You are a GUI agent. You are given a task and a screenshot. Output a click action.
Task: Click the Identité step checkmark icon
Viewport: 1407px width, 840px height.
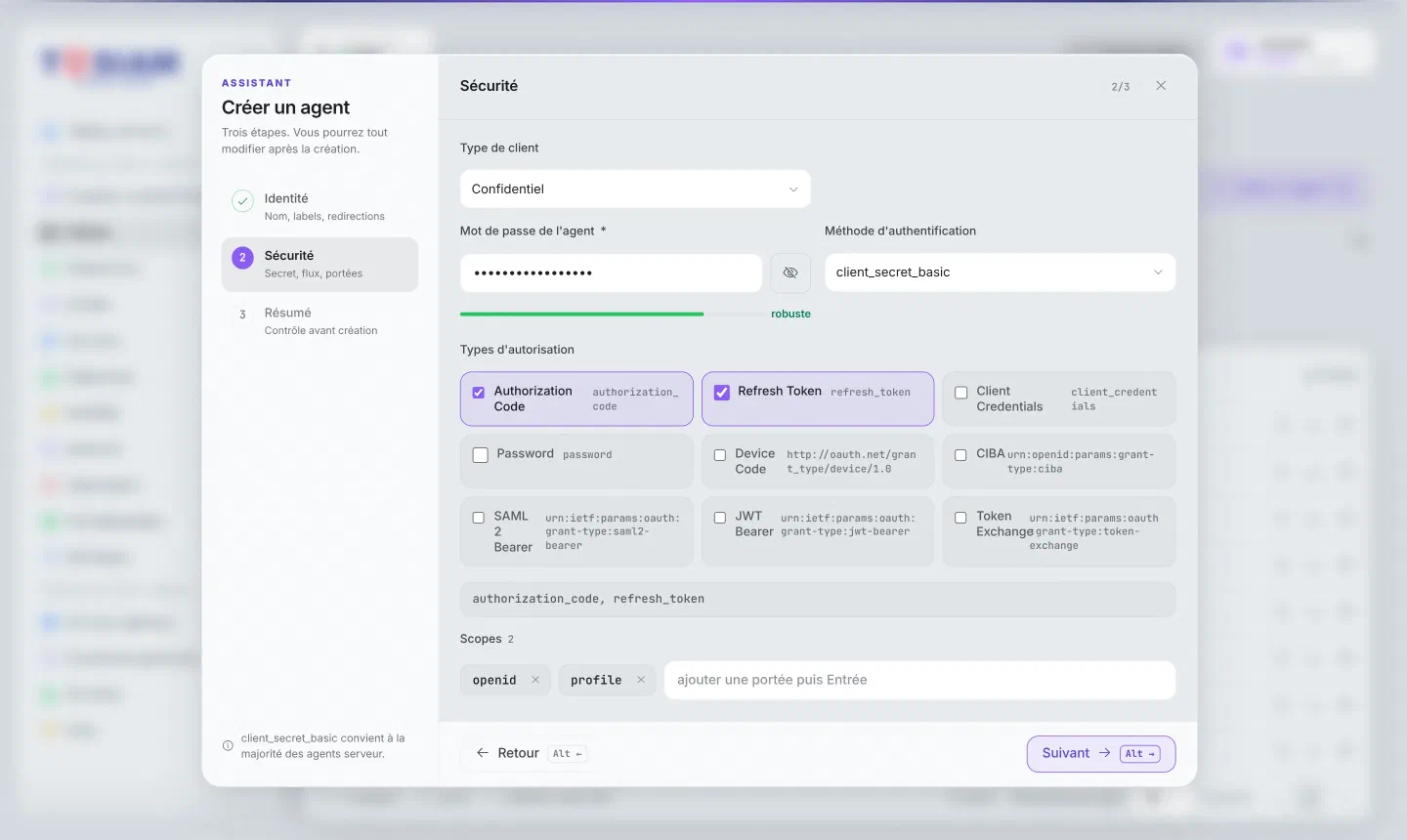[x=242, y=201]
